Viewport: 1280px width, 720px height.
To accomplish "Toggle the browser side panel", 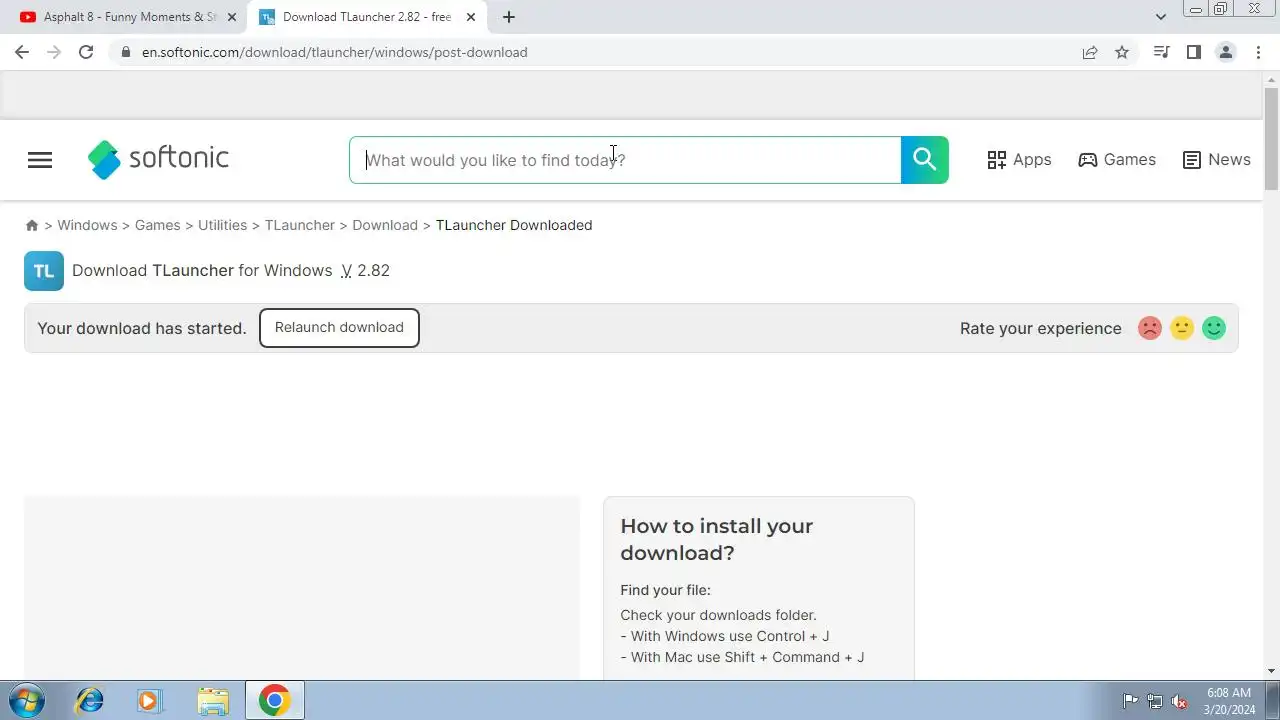I will 1193,52.
